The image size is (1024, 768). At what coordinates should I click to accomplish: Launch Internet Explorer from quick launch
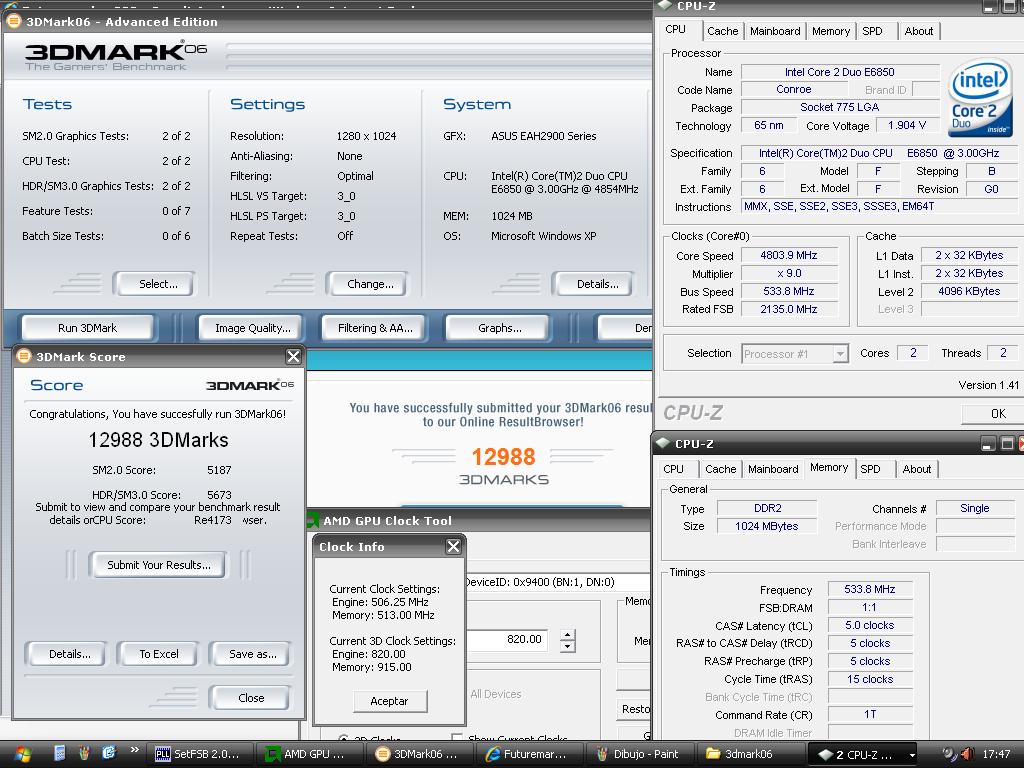[x=108, y=753]
